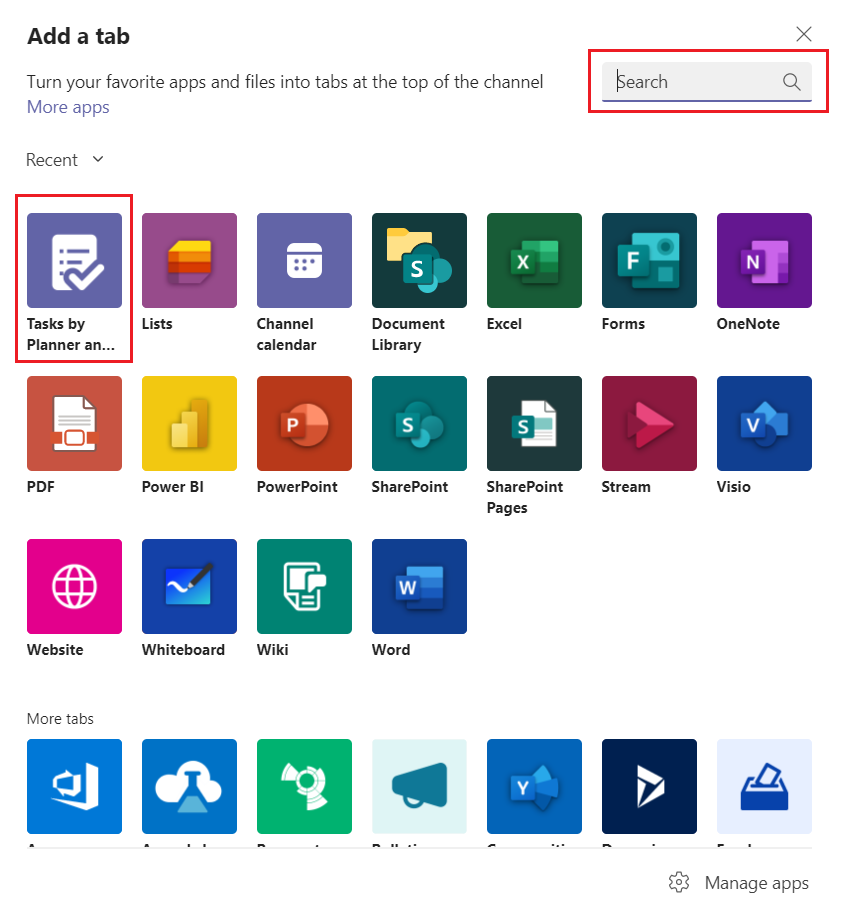Add a Word tab
This screenshot has width=842, height=918.
419,586
